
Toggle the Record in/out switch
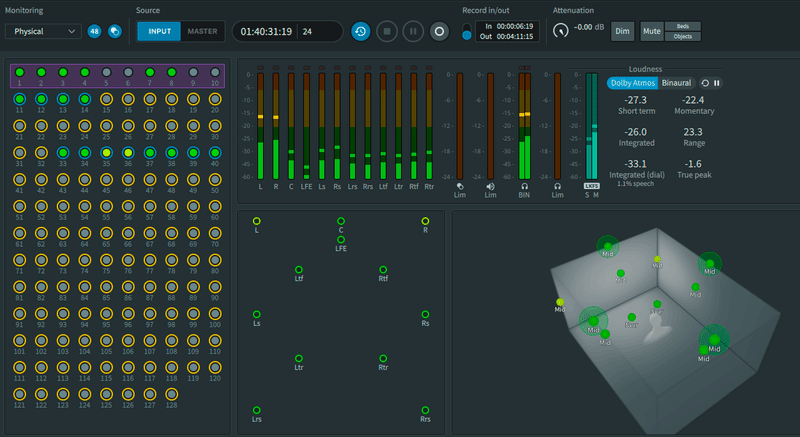(x=466, y=31)
